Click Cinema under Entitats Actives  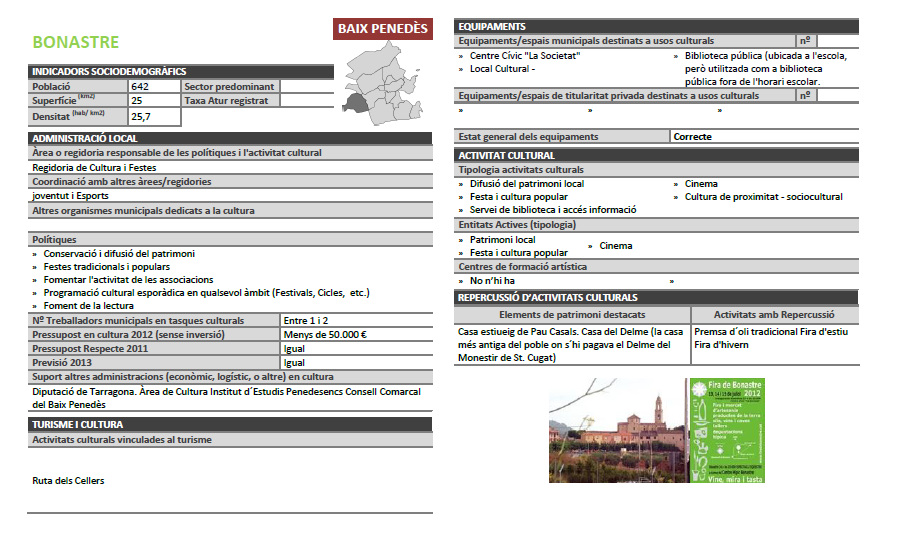(x=616, y=246)
